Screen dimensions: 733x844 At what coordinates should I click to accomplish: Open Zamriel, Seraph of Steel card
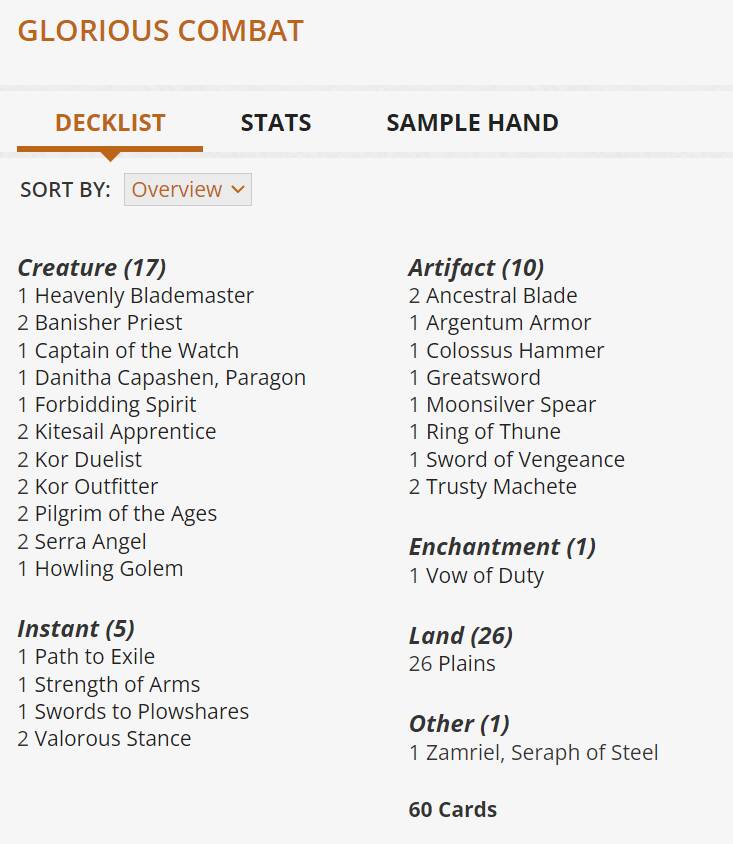542,753
